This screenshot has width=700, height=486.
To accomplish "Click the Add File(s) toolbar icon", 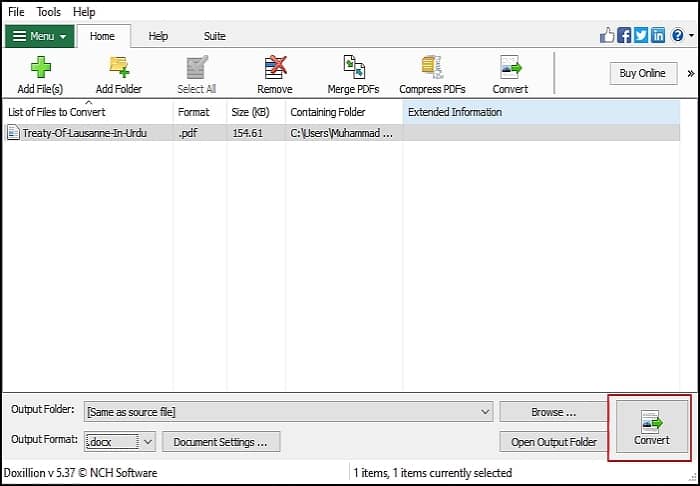I will (x=40, y=68).
